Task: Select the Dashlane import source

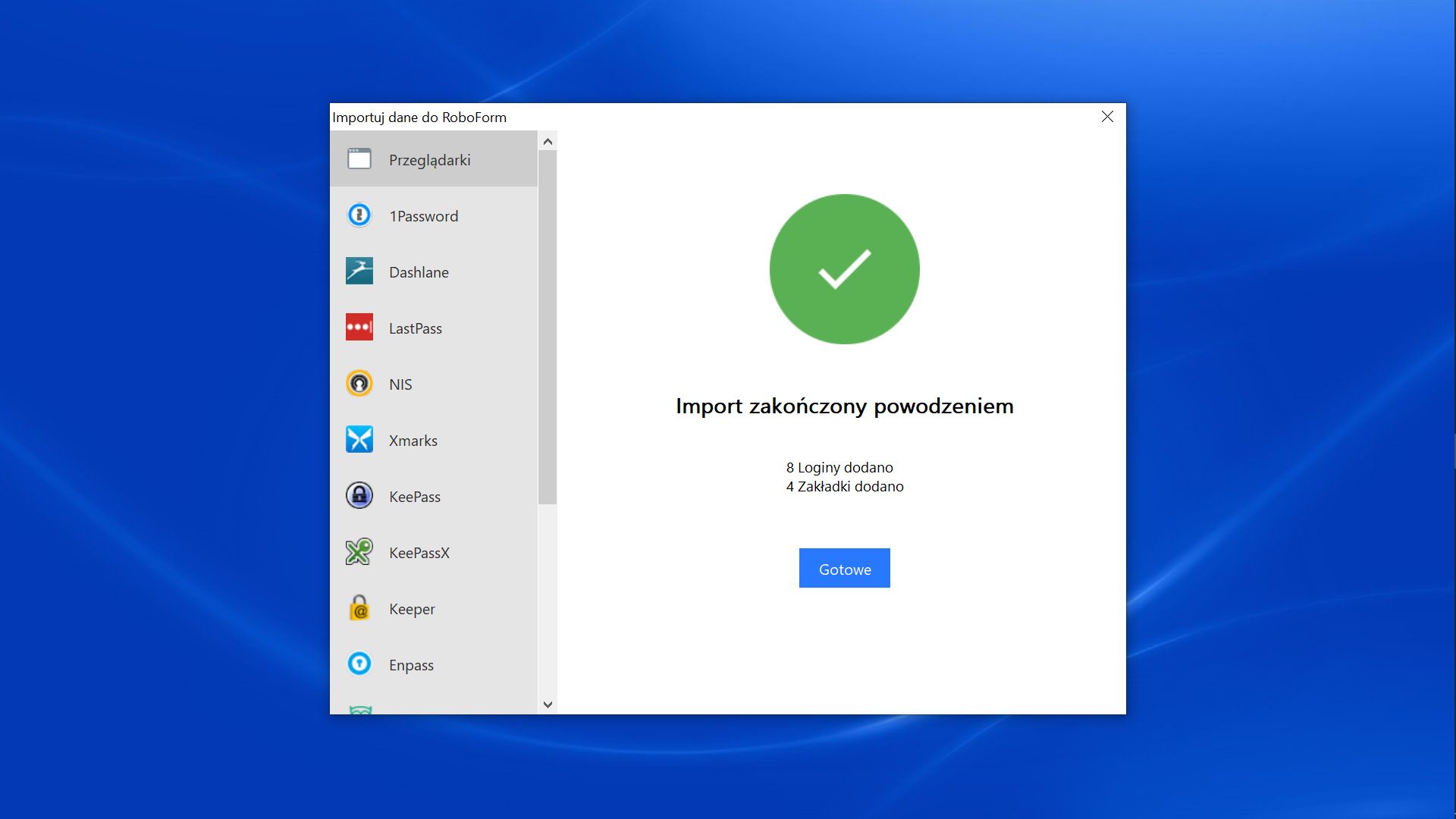Action: 419,272
